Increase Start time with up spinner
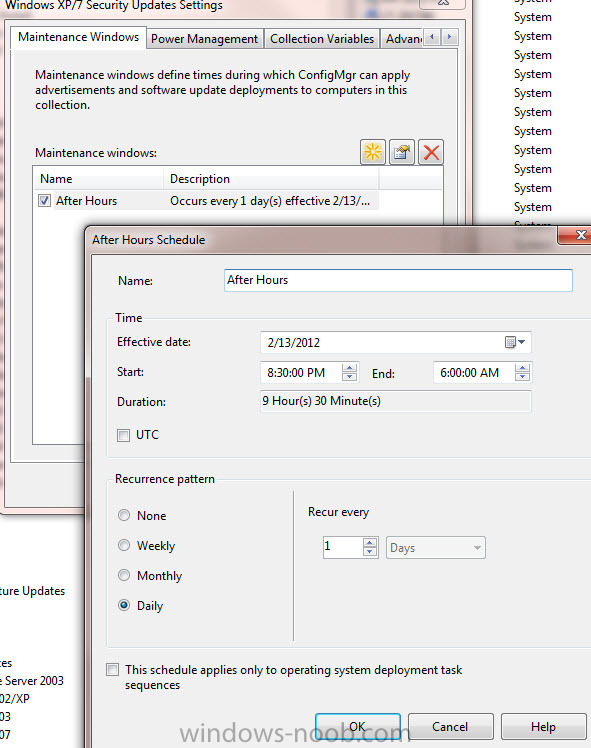The width and height of the screenshot is (591, 748). click(349, 368)
